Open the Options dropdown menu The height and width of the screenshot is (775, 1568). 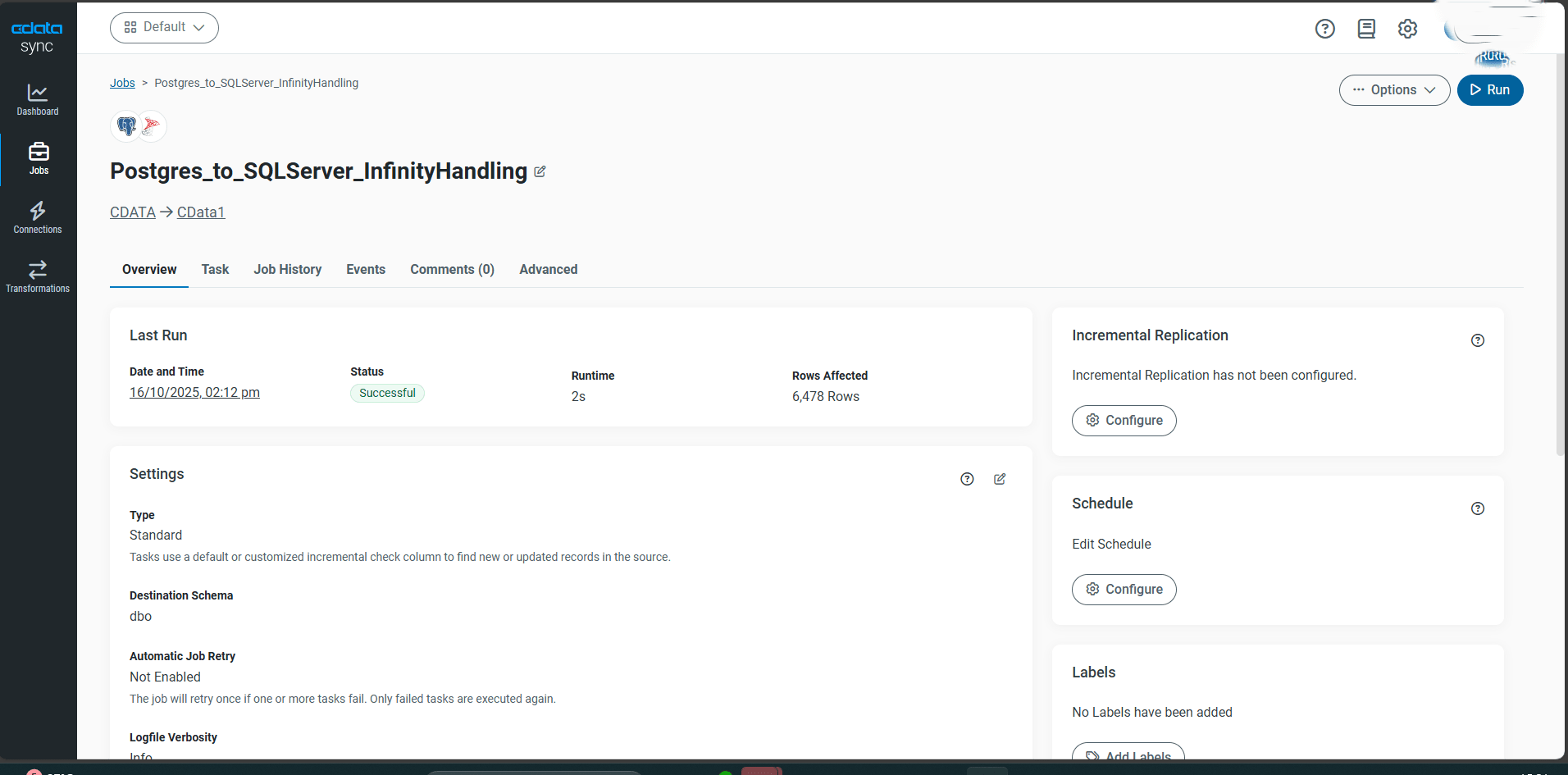(1394, 90)
